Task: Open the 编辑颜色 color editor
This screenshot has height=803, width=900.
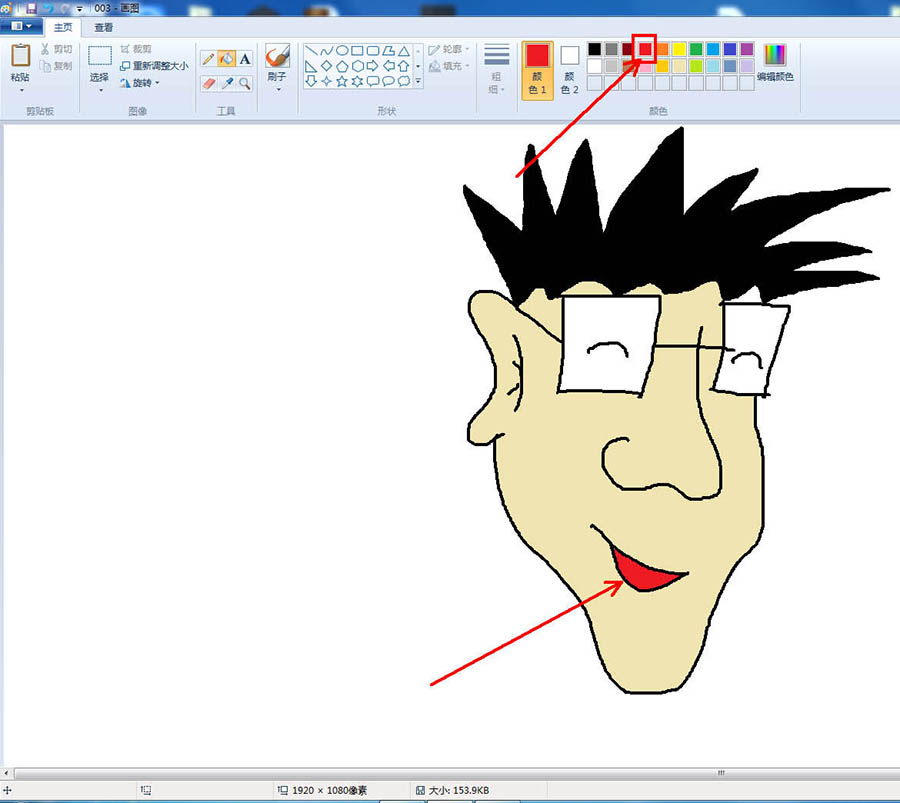Action: (x=775, y=63)
